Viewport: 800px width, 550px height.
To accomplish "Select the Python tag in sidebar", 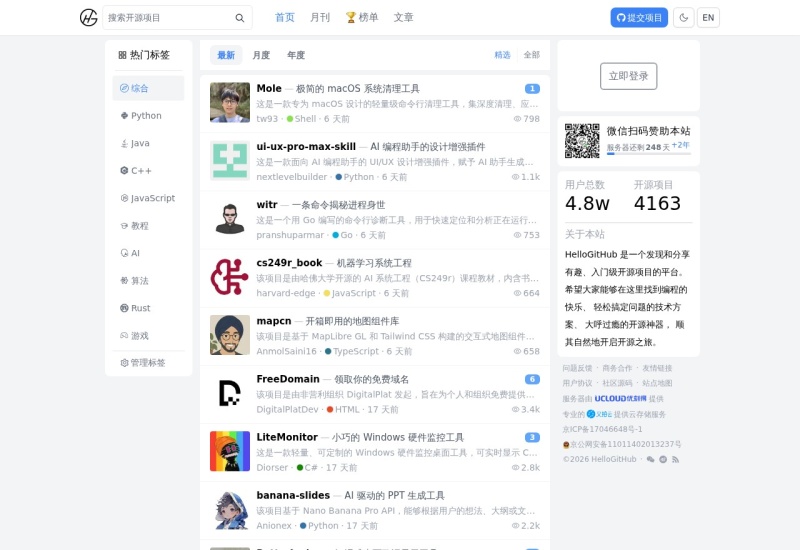I will coord(148,116).
